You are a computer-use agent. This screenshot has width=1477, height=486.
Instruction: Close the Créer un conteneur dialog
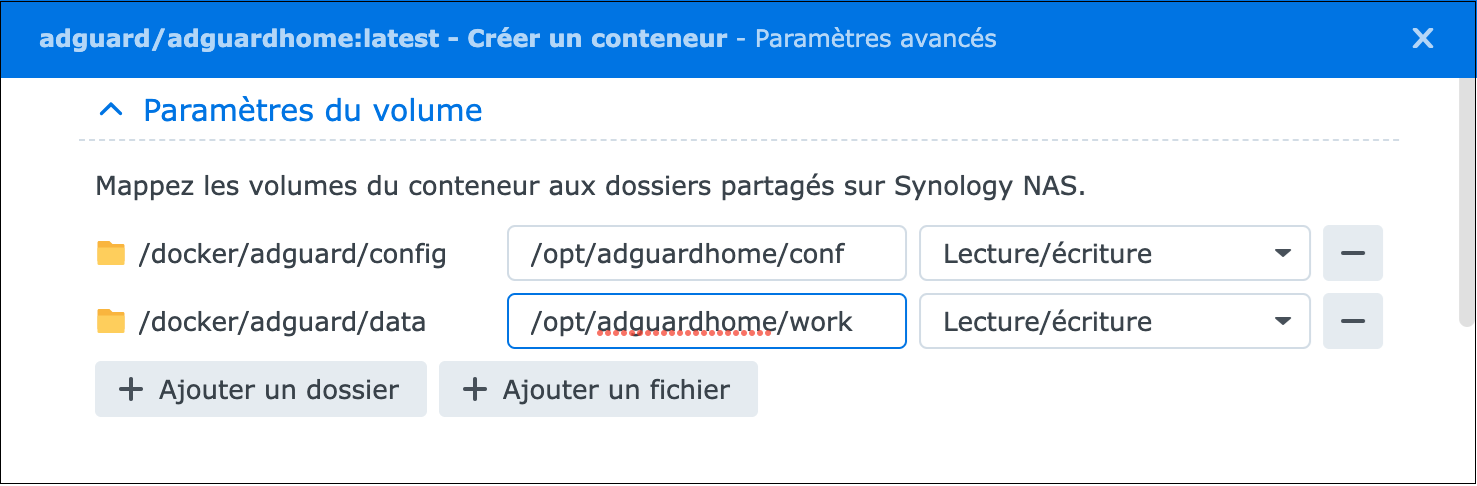[1422, 39]
